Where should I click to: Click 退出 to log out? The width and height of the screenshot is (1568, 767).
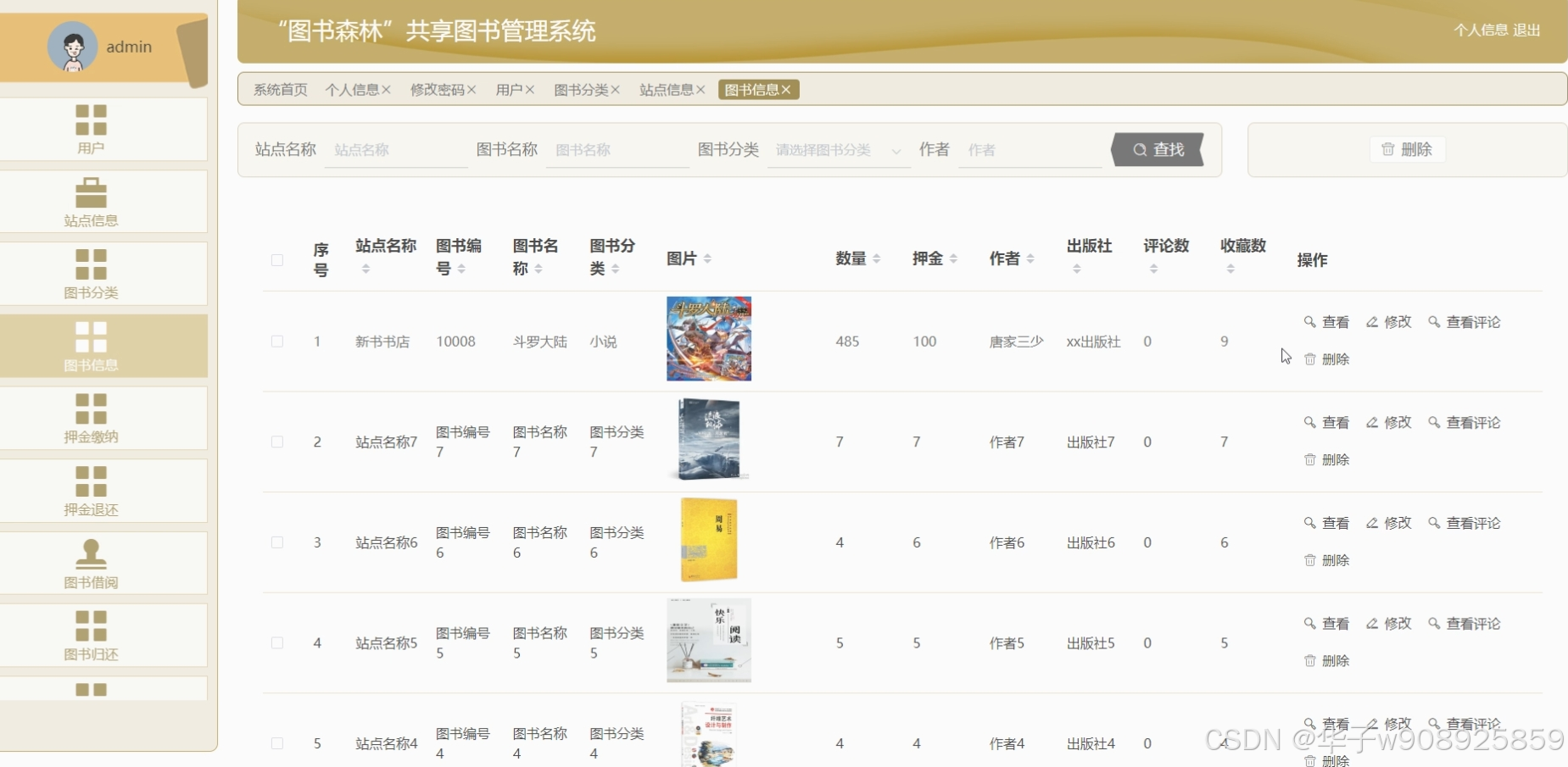[1526, 31]
